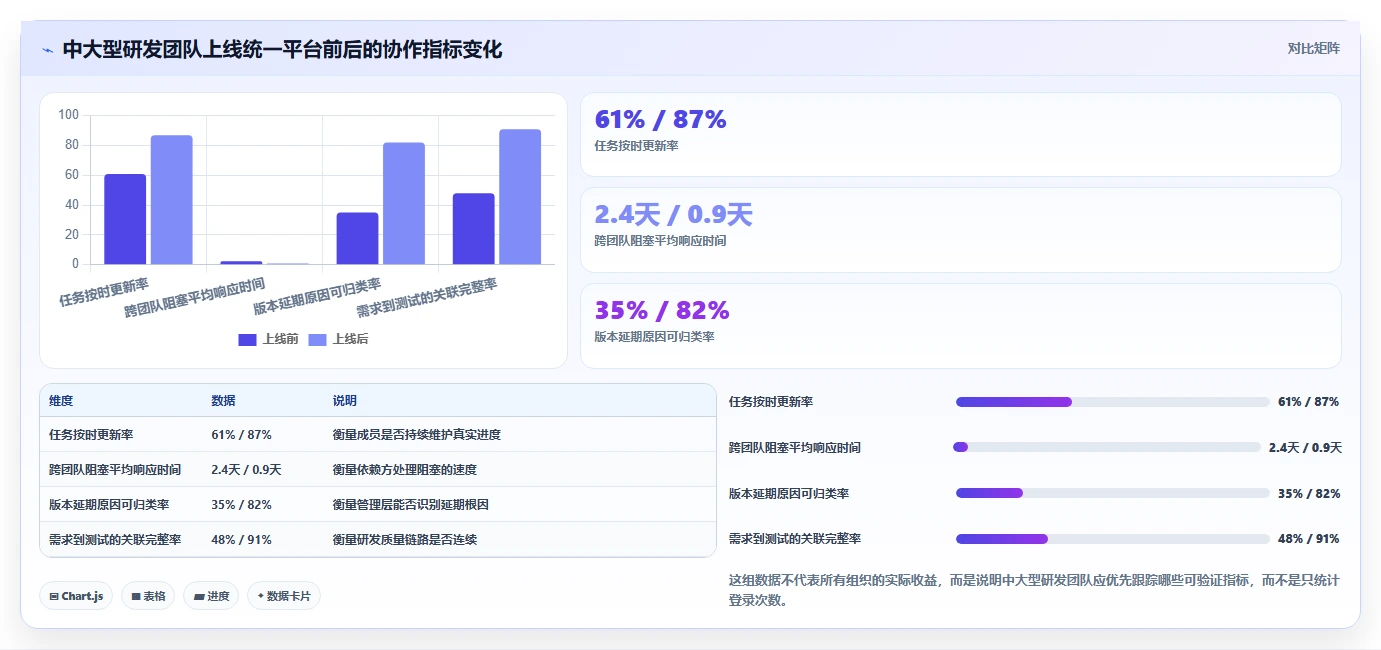Click the 对比矩阵 label in header

point(1313,48)
